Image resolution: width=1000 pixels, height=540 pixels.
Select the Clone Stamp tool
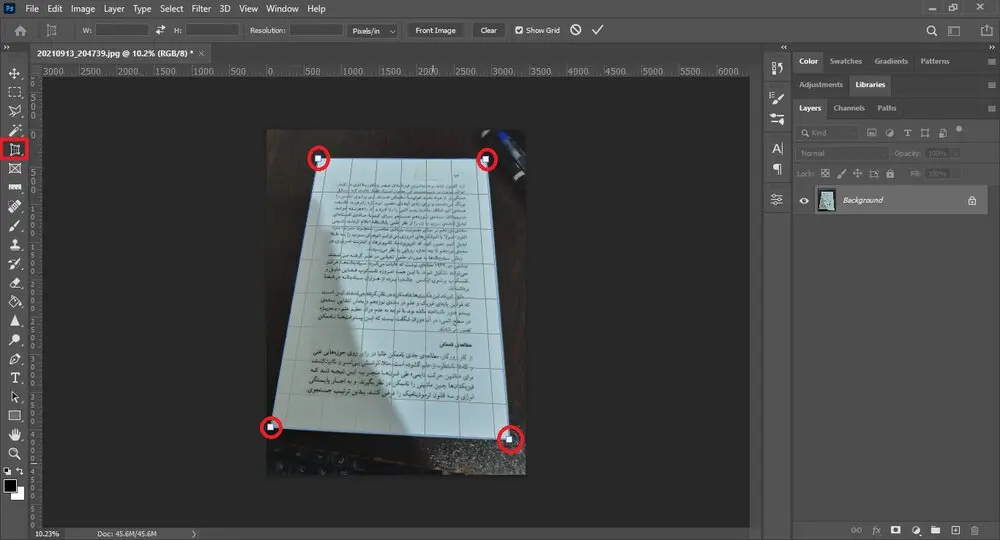15,245
